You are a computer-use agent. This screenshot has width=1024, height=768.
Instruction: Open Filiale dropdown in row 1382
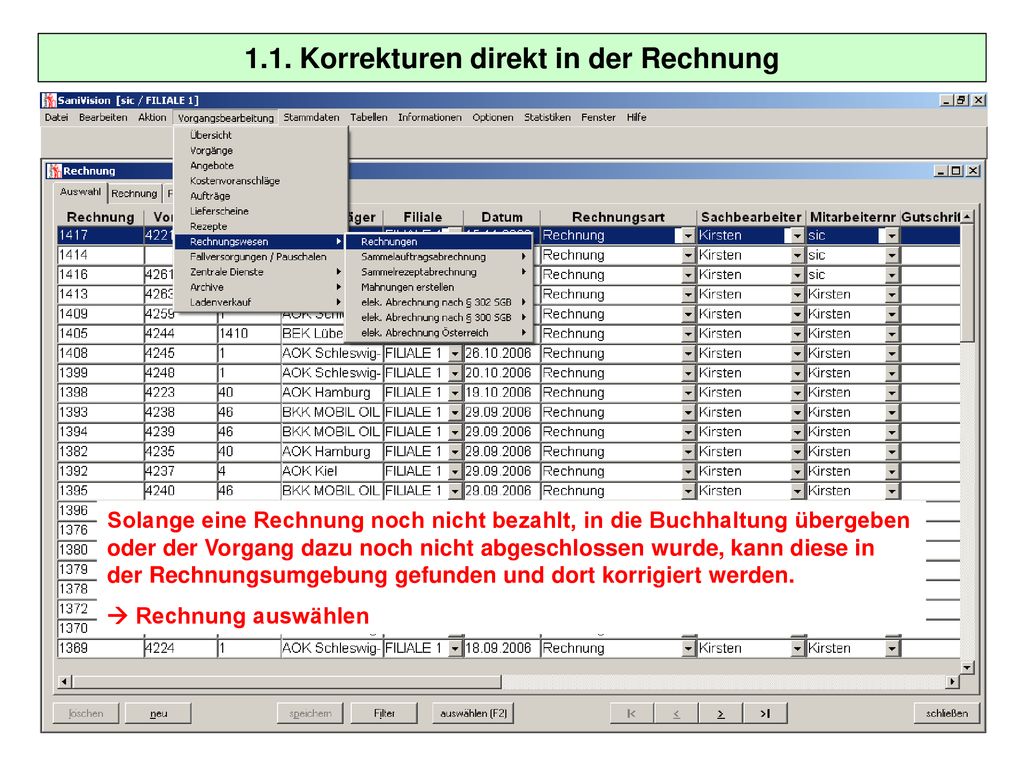pos(455,452)
